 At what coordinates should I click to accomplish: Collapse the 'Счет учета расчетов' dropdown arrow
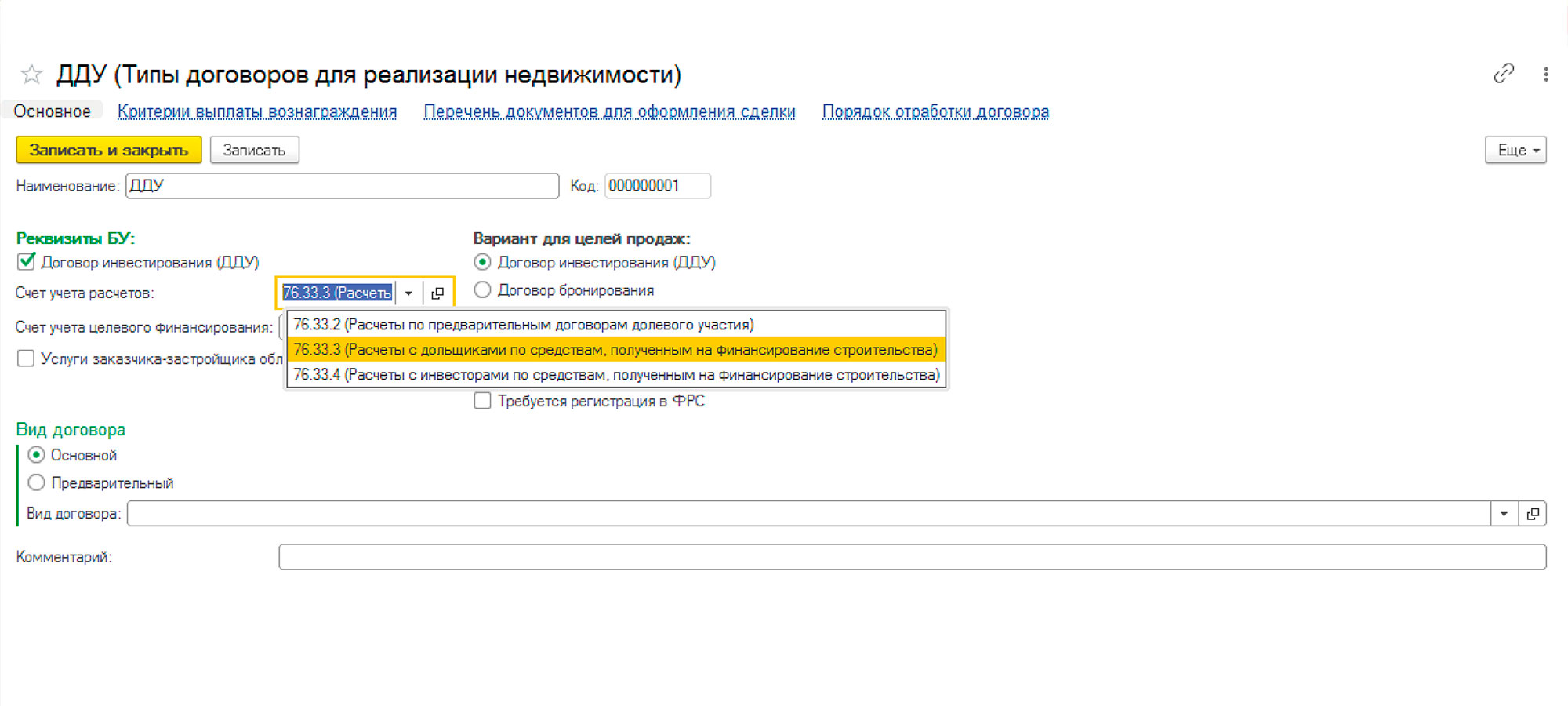point(408,293)
